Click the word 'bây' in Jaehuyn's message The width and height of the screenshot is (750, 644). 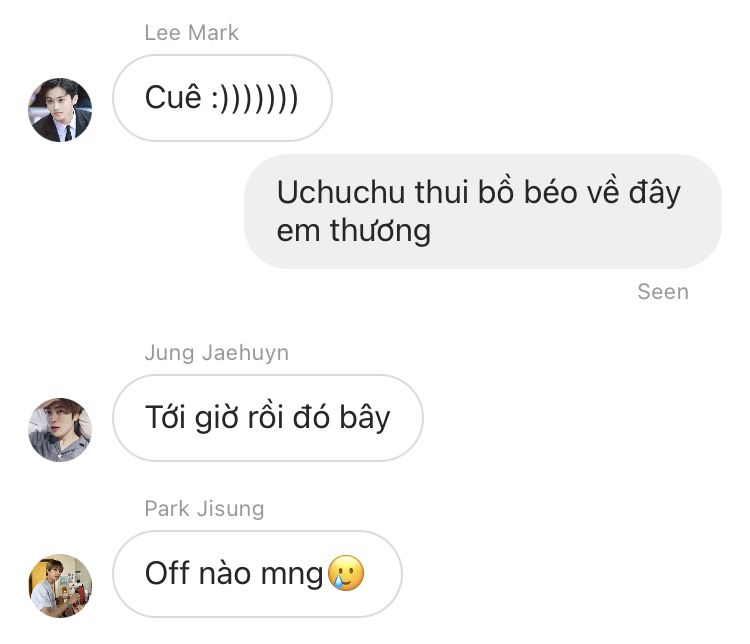(x=365, y=419)
